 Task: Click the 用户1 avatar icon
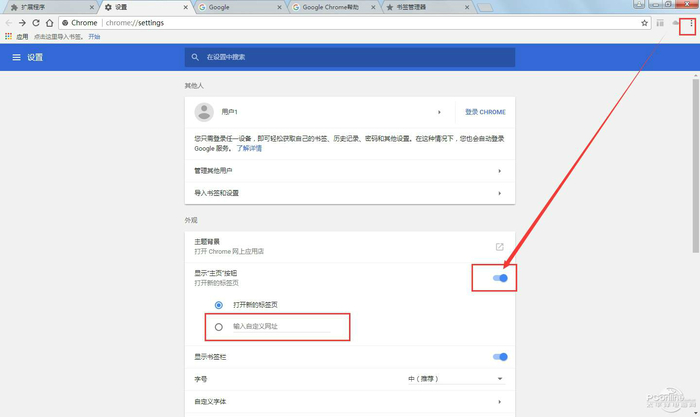pos(204,112)
